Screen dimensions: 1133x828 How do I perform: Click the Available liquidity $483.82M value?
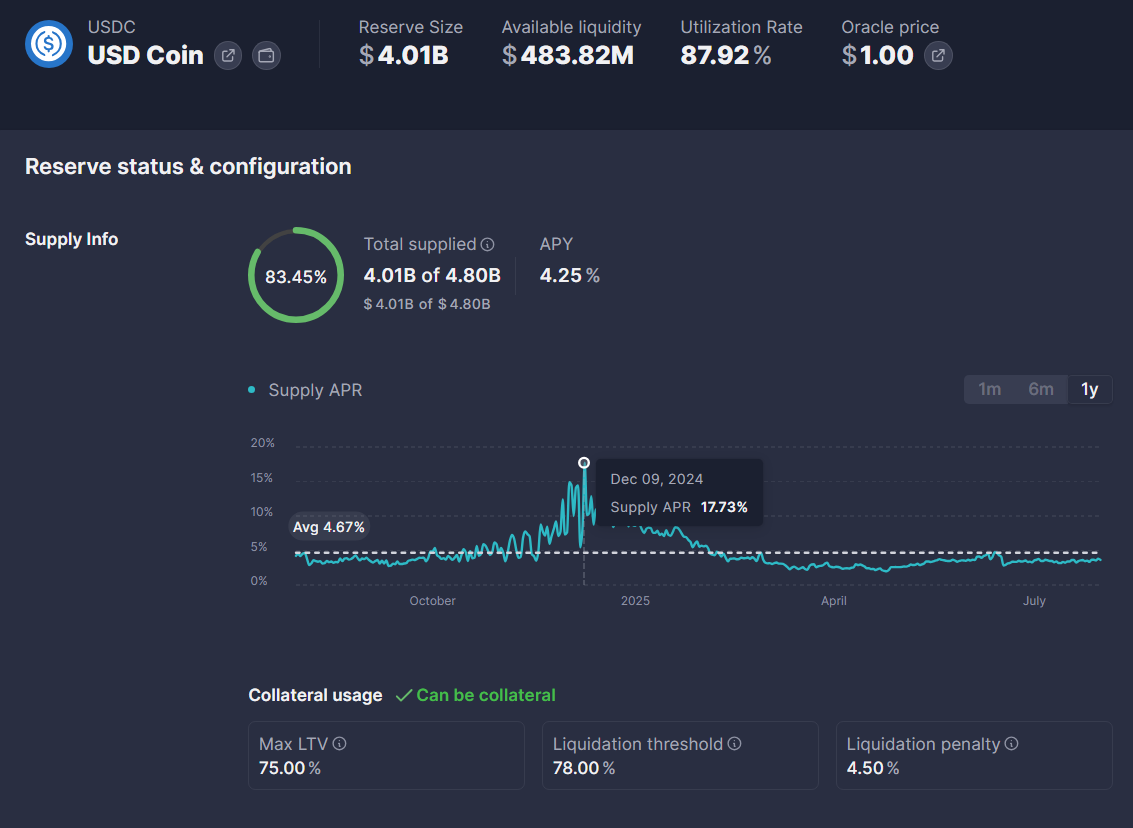(x=568, y=55)
